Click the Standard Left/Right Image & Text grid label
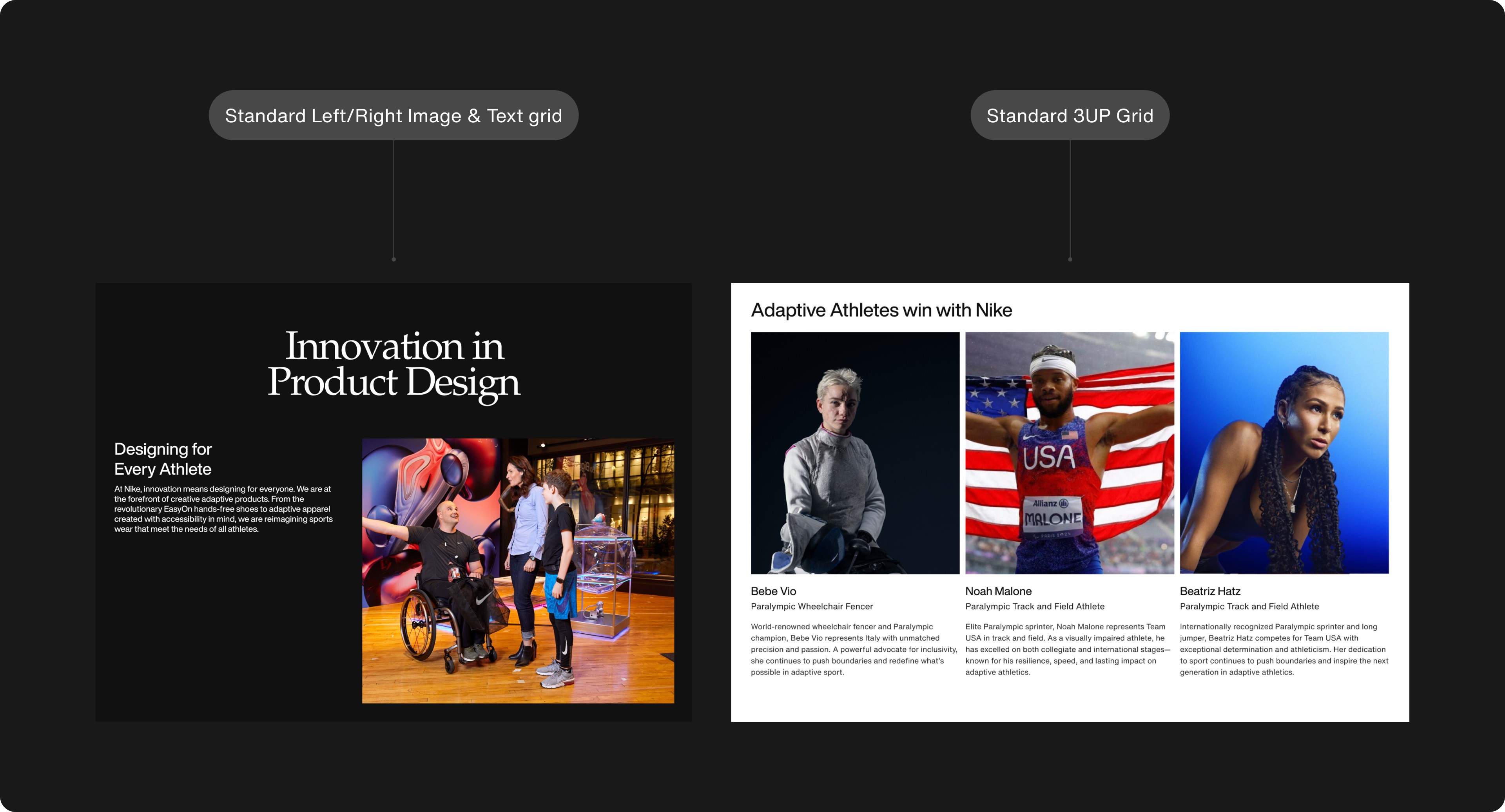Screen dimensions: 1505x812 [x=393, y=115]
